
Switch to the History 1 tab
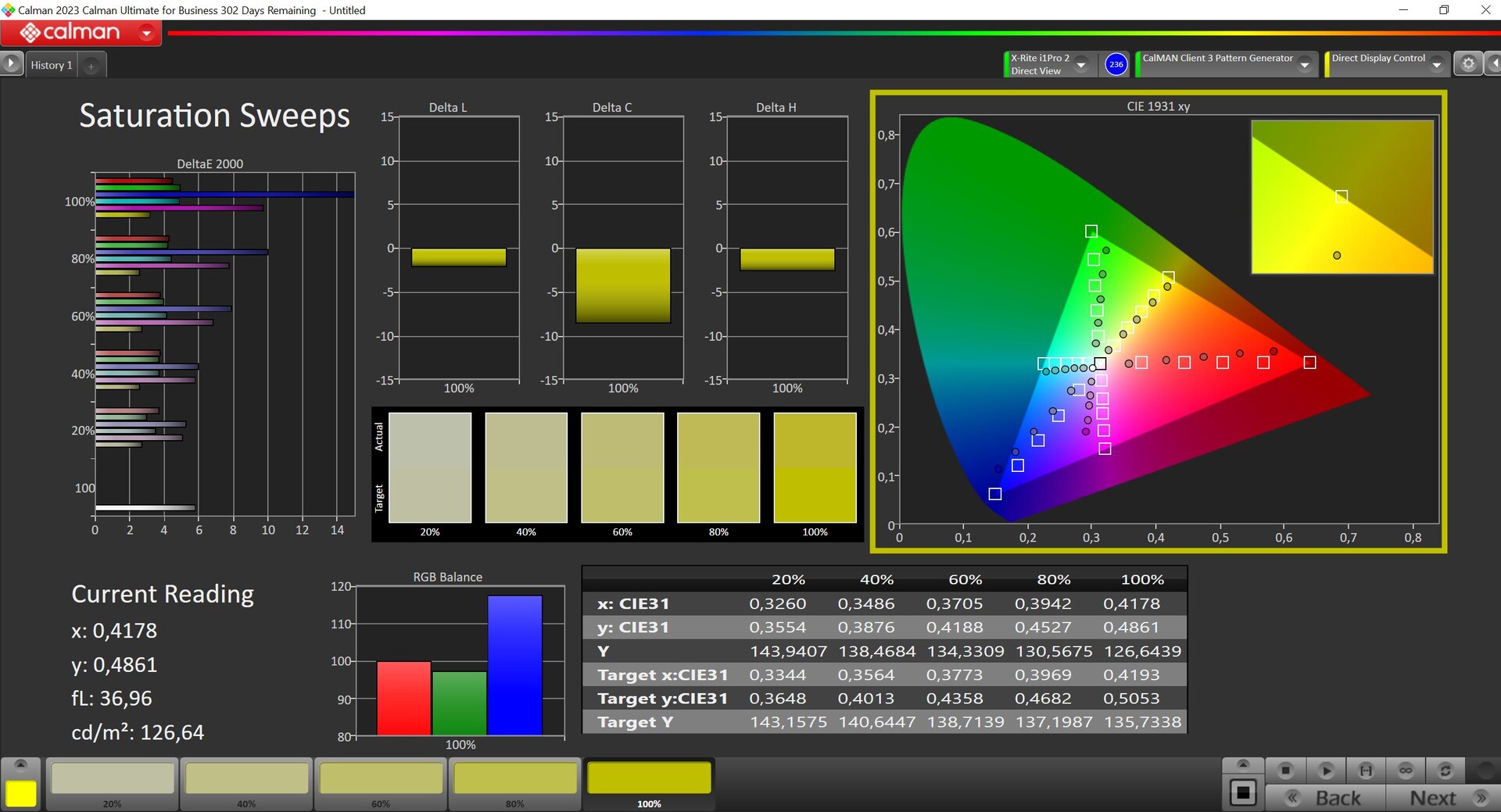[52, 65]
